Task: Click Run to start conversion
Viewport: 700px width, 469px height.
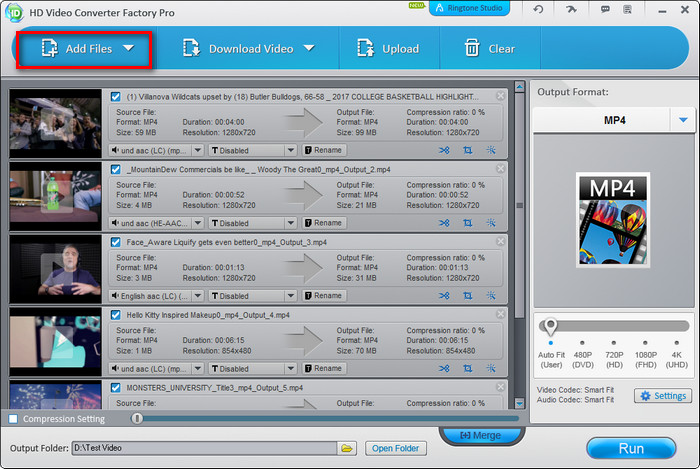Action: pyautogui.click(x=631, y=448)
